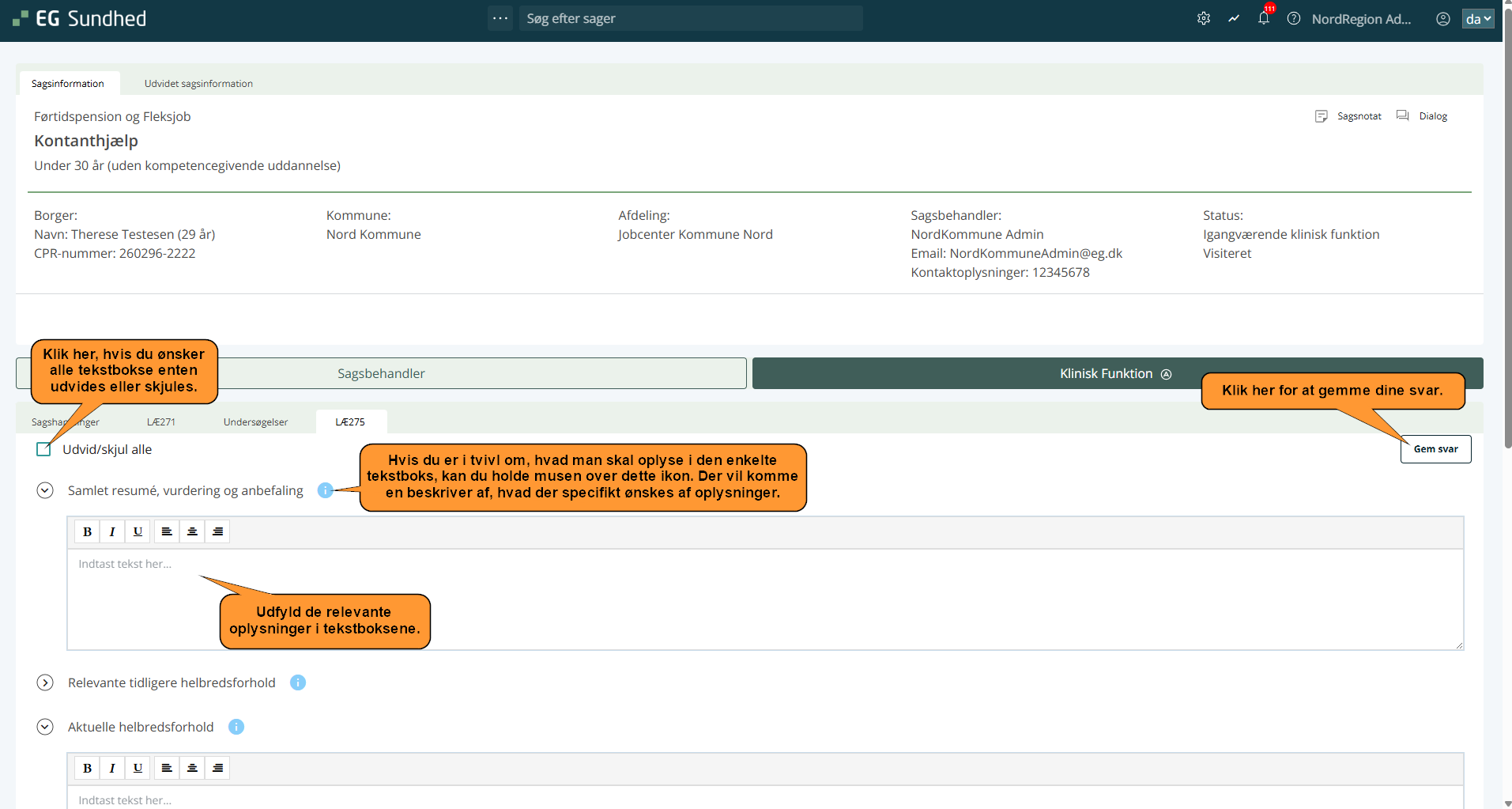
Task: Switch to the Undersøgelser tab
Action: pos(255,422)
